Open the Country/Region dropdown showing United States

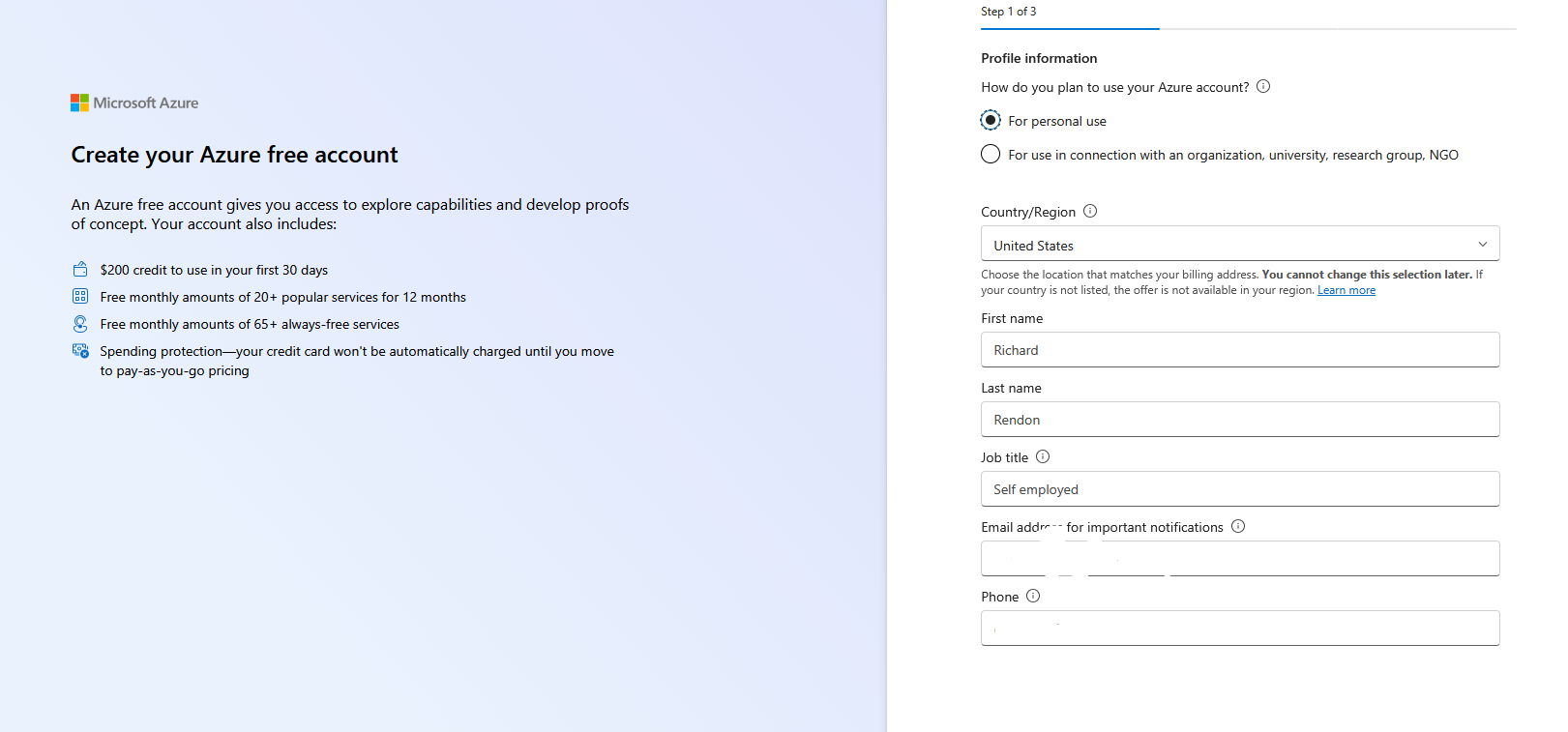(x=1240, y=244)
